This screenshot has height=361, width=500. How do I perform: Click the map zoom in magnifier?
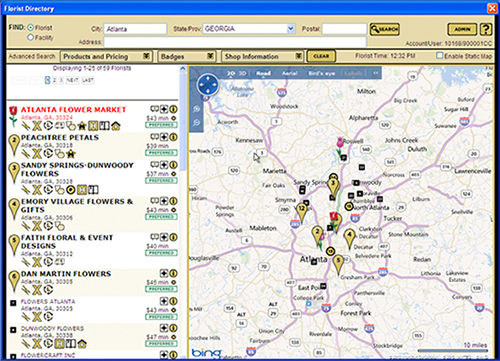197,109
